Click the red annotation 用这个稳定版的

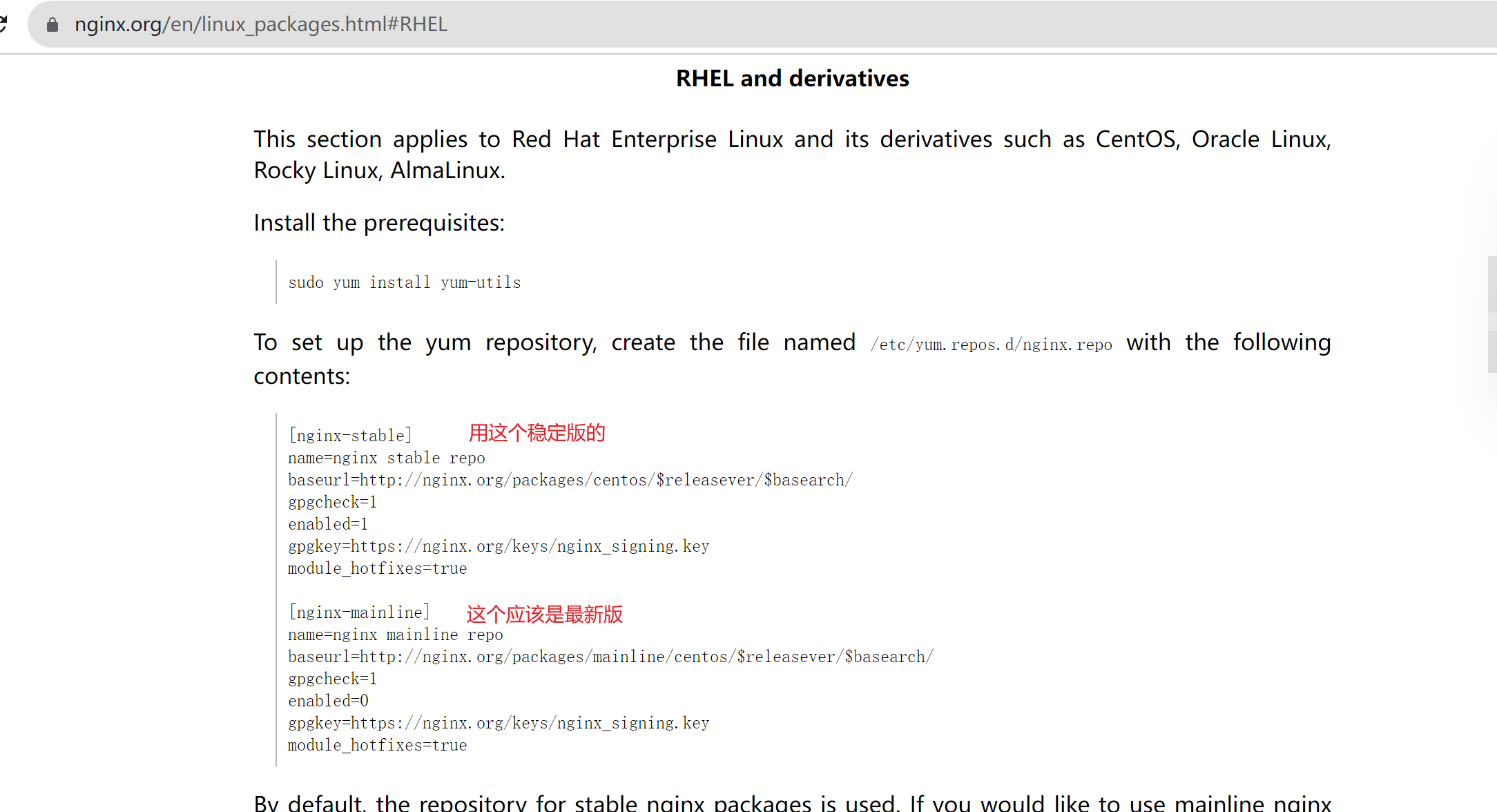click(537, 433)
